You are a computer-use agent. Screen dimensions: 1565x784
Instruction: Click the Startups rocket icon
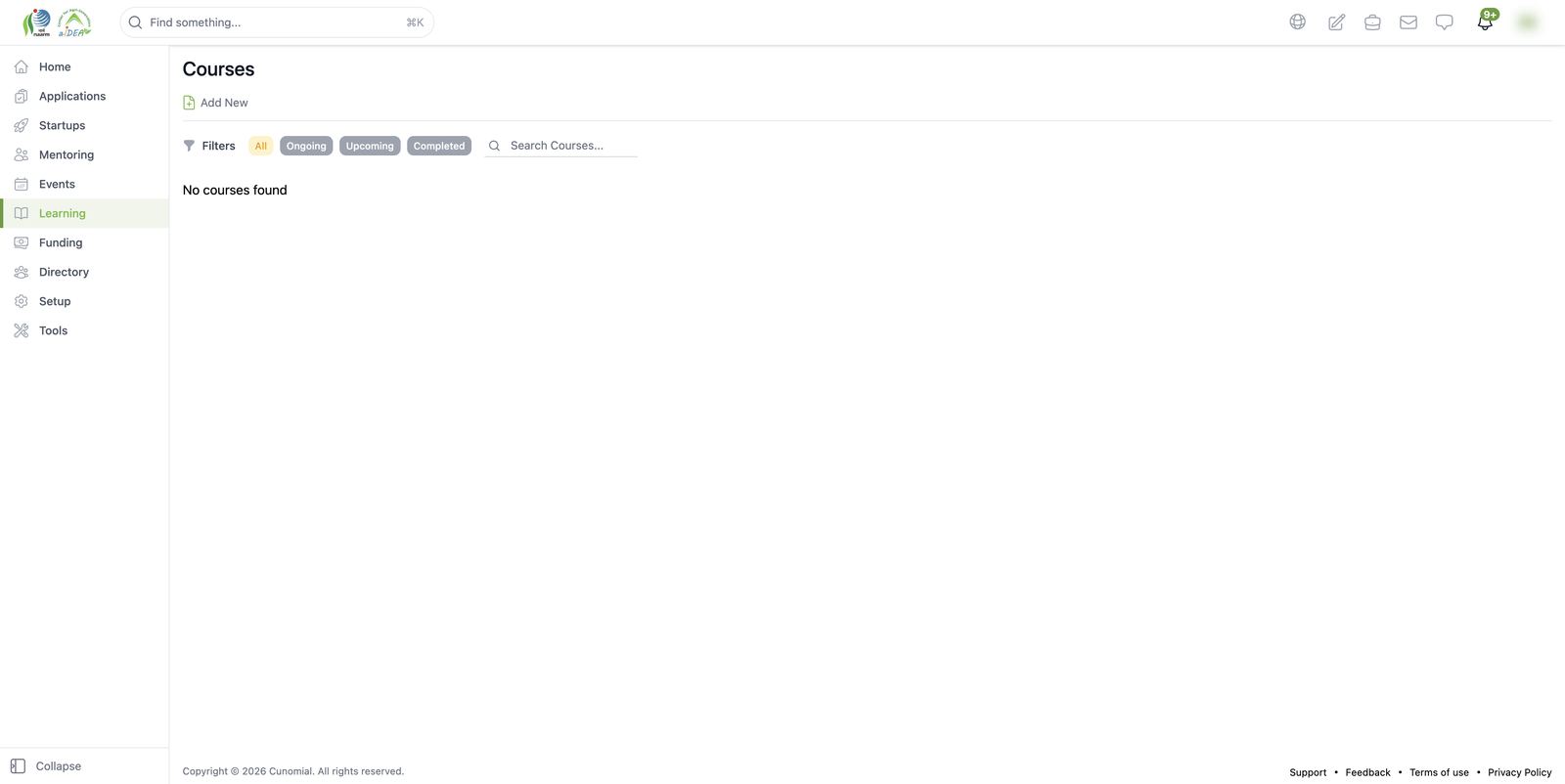[x=21, y=125]
